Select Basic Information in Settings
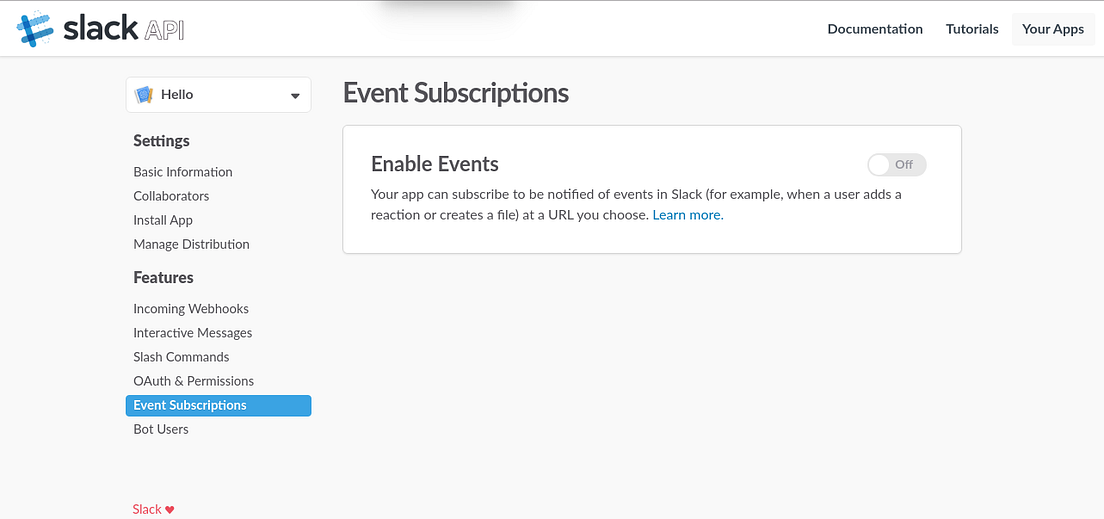The width and height of the screenshot is (1104, 519). (x=183, y=172)
